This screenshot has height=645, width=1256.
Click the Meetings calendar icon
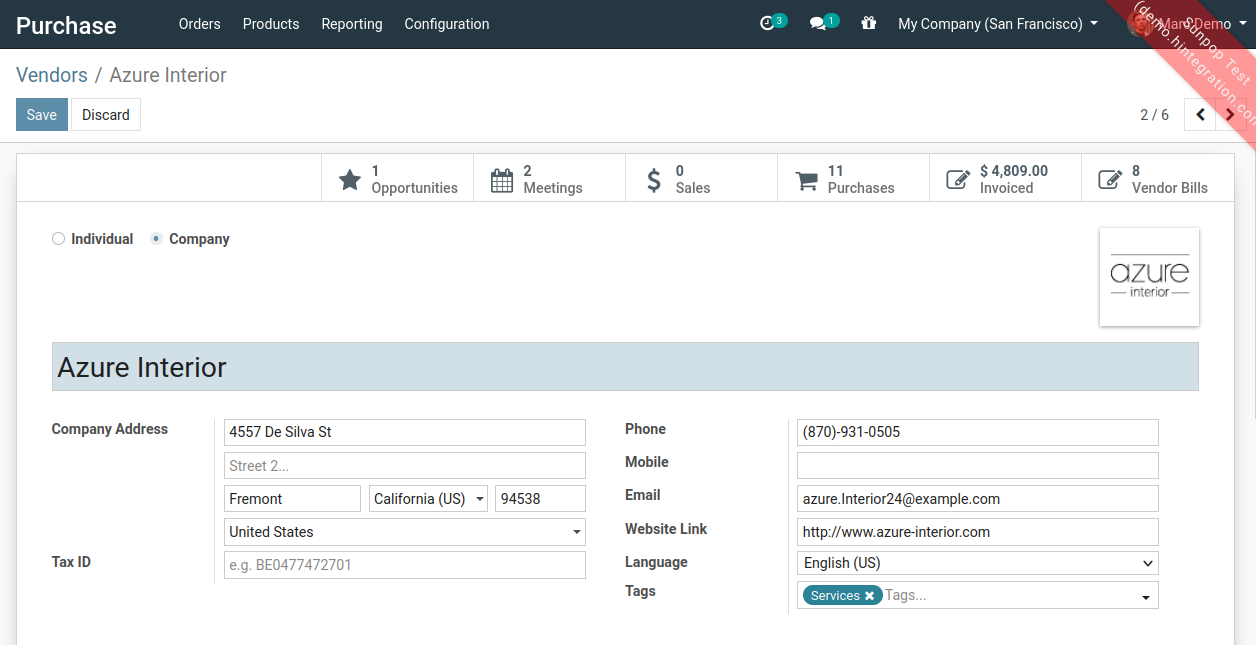(502, 180)
